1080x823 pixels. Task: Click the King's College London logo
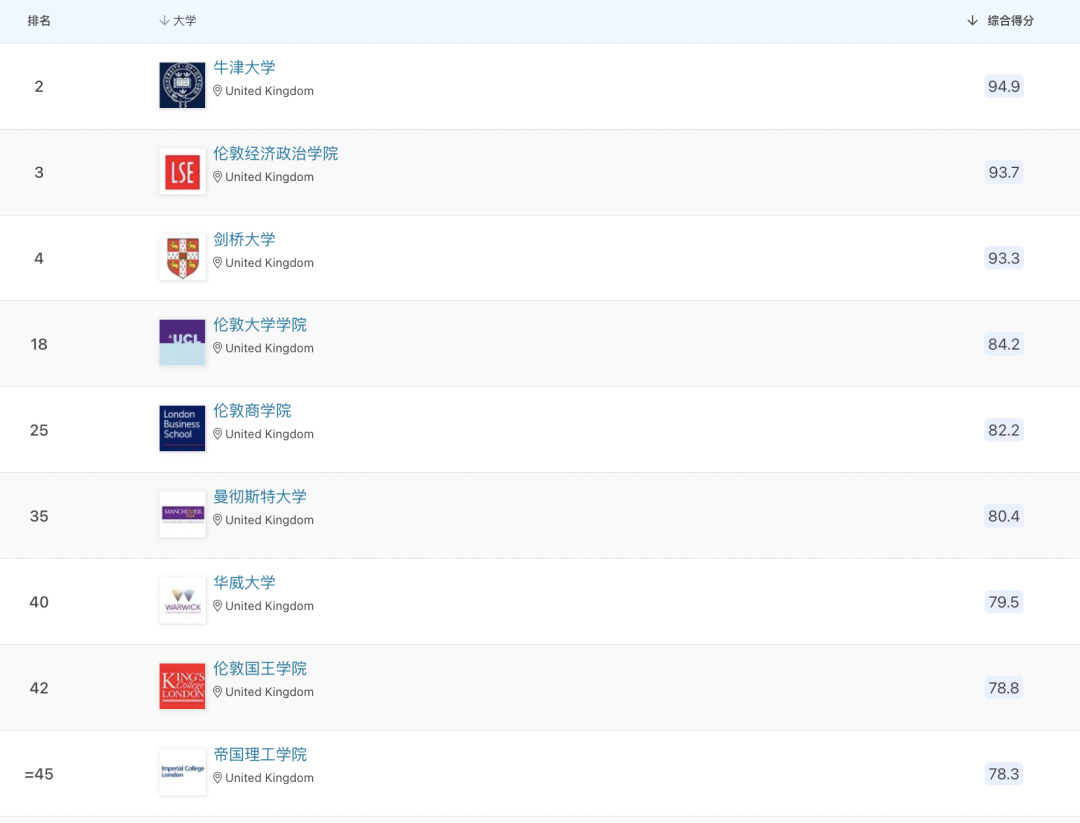point(183,687)
